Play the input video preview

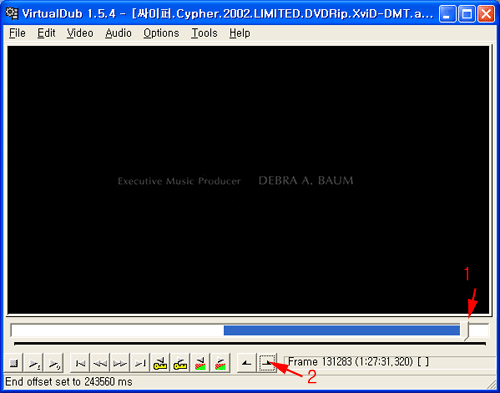(x=34, y=363)
